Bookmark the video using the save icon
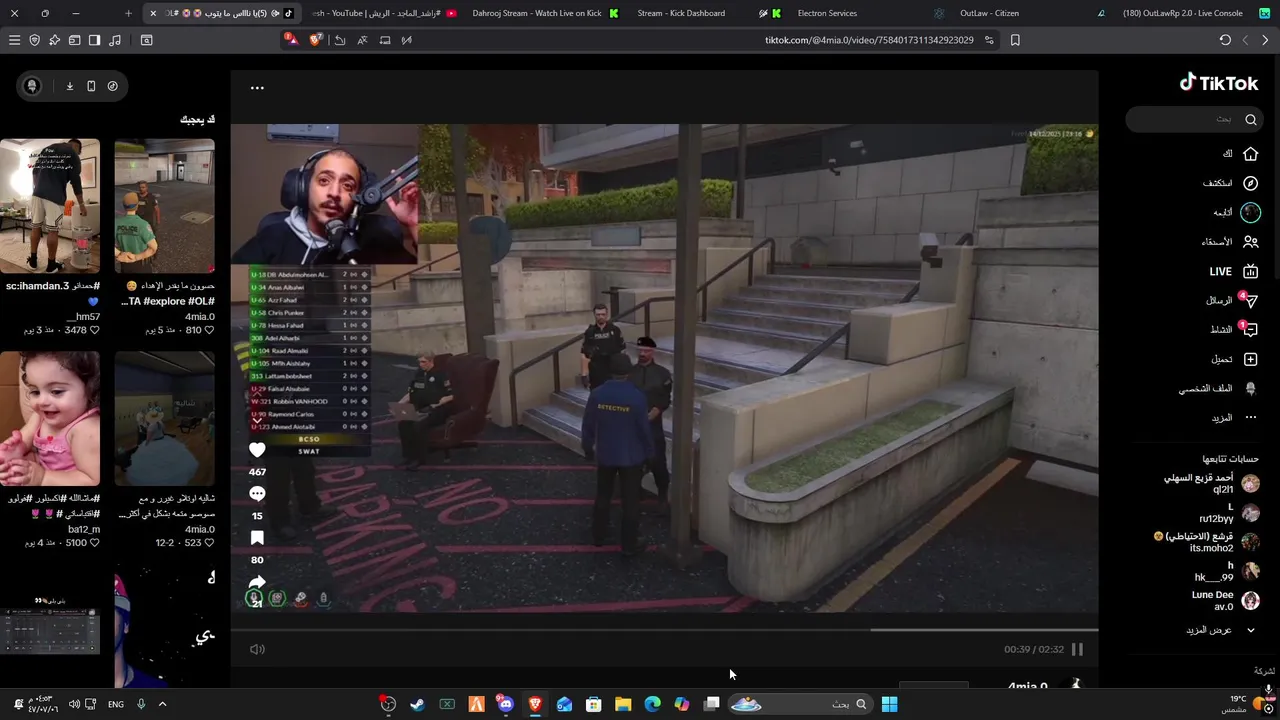1280x720 pixels. (x=257, y=538)
